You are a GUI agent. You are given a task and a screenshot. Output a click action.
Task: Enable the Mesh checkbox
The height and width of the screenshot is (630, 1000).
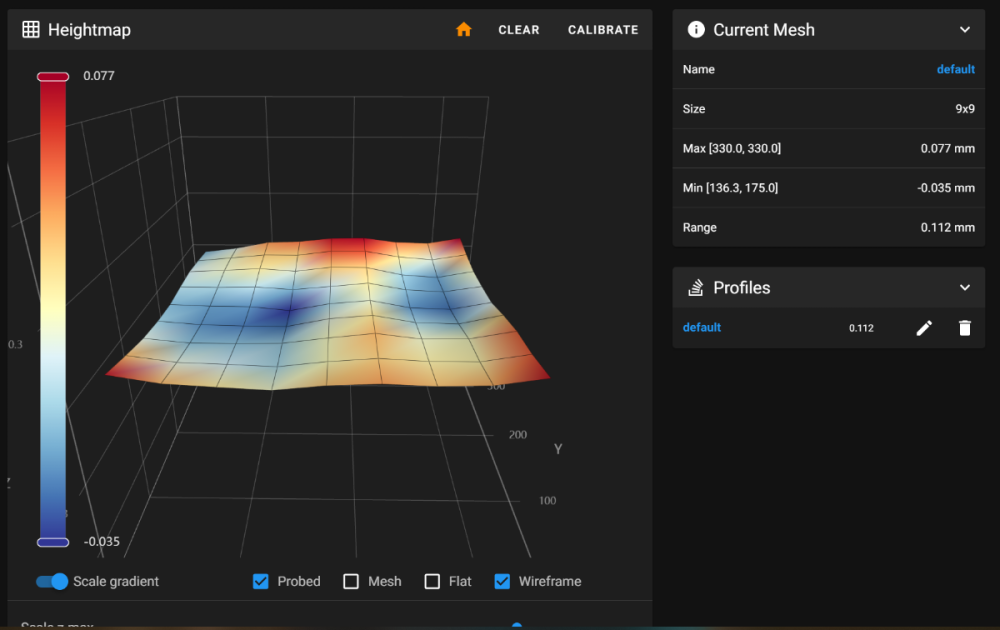[x=351, y=582]
